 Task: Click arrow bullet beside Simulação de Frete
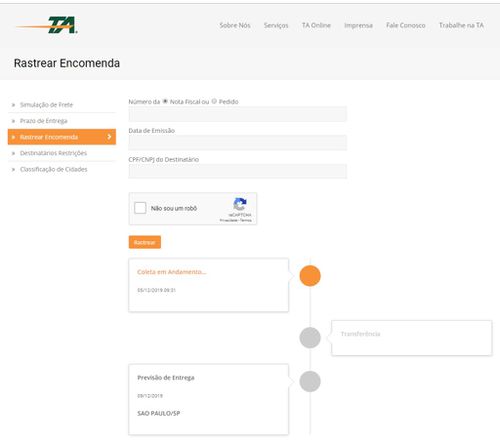point(13,105)
